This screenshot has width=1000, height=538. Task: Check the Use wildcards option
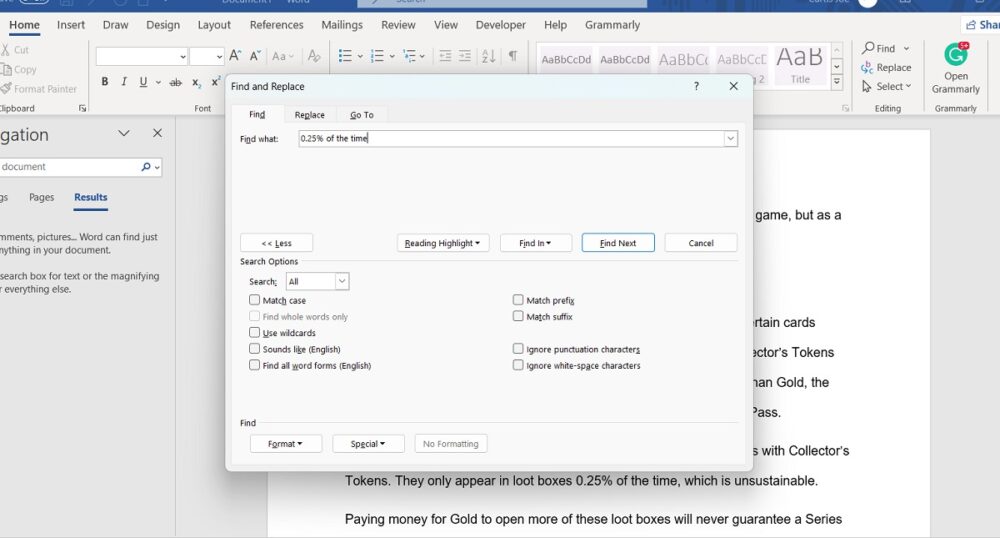[254, 333]
